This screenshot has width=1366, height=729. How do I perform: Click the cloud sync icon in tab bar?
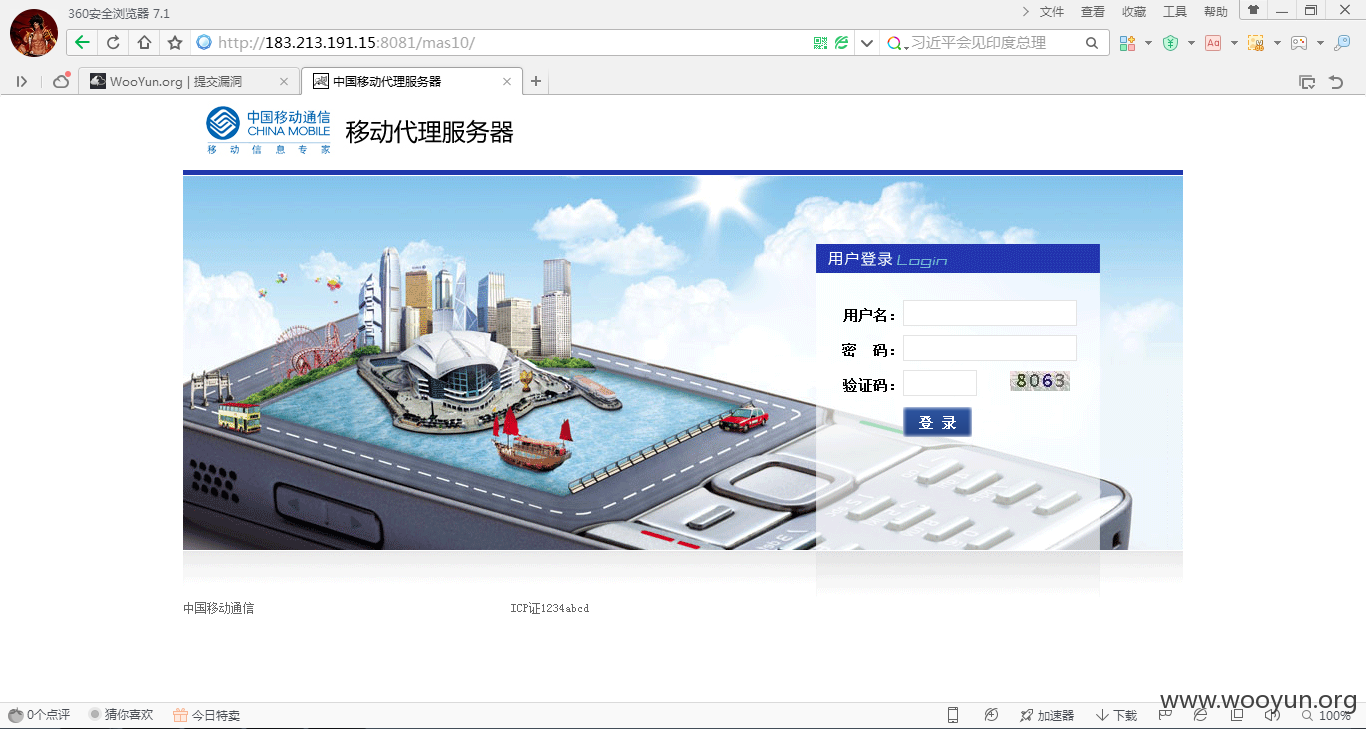(x=61, y=81)
